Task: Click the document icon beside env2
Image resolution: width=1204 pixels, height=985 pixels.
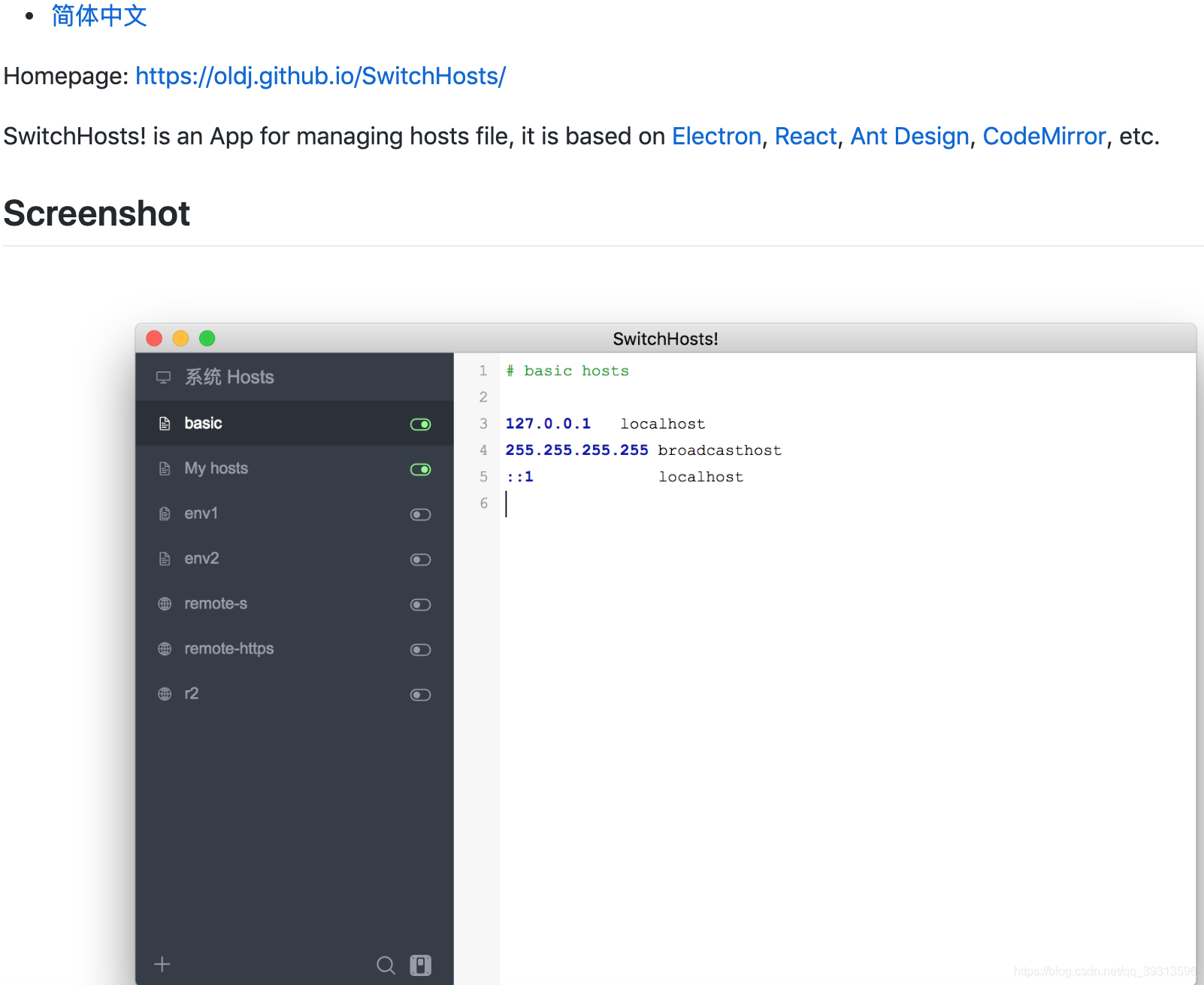Action: point(165,559)
